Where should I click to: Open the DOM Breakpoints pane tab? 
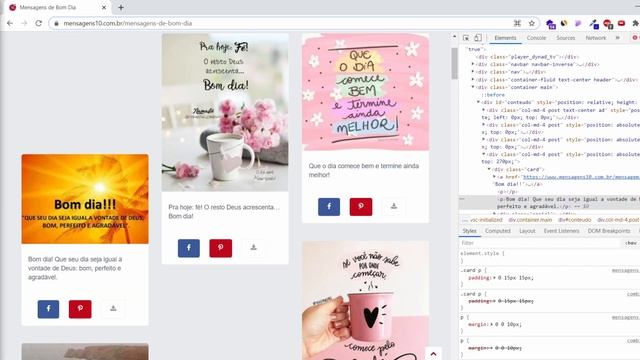click(x=609, y=231)
